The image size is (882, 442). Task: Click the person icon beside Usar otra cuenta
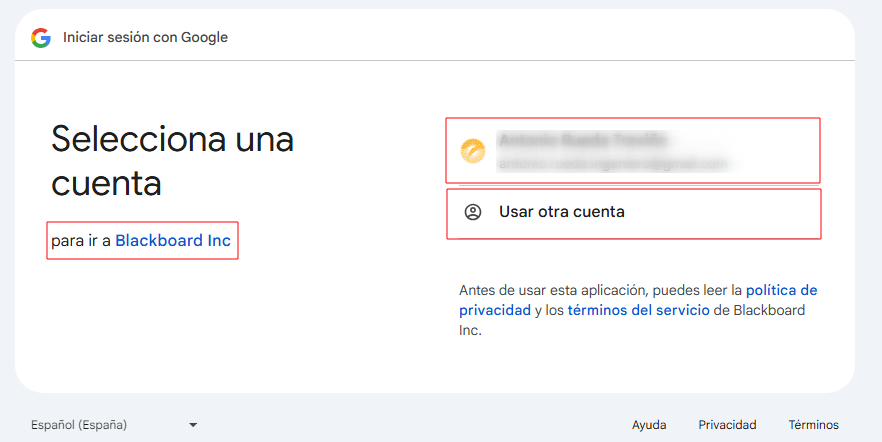pos(473,212)
